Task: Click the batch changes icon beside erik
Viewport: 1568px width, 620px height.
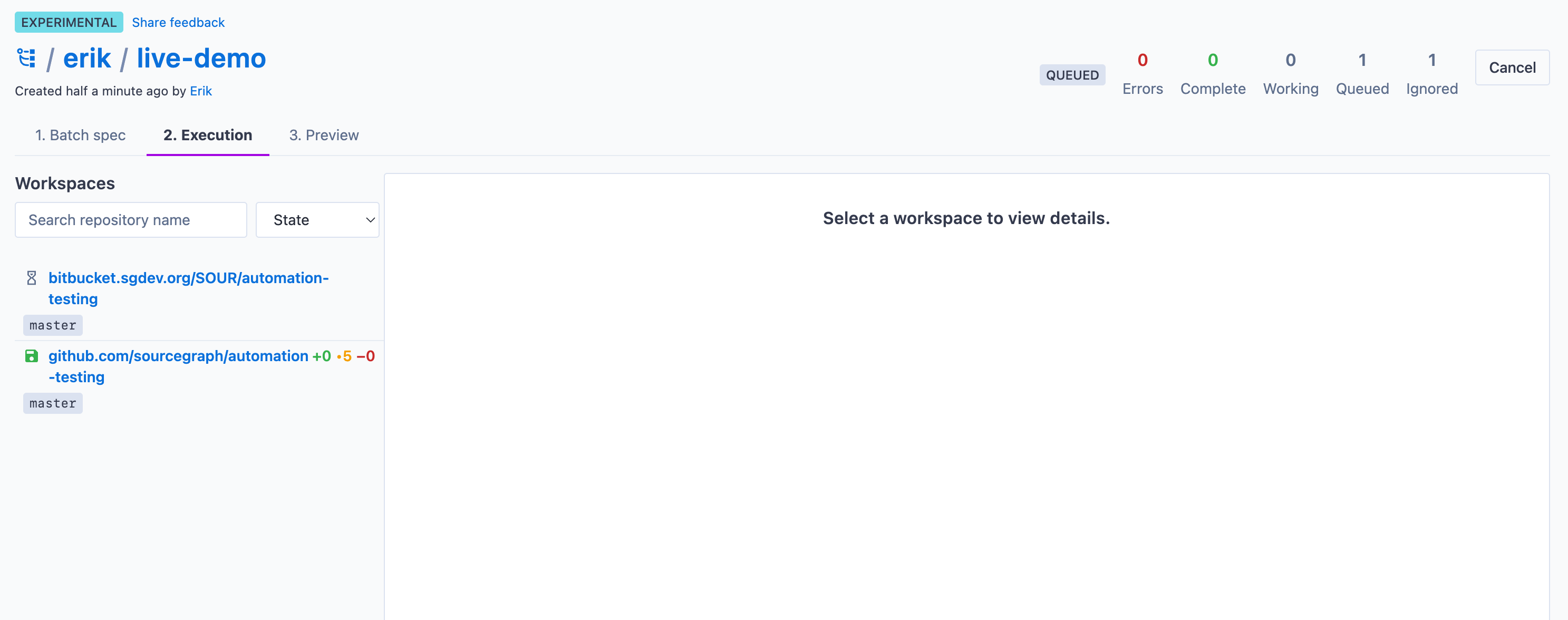Action: 26,59
